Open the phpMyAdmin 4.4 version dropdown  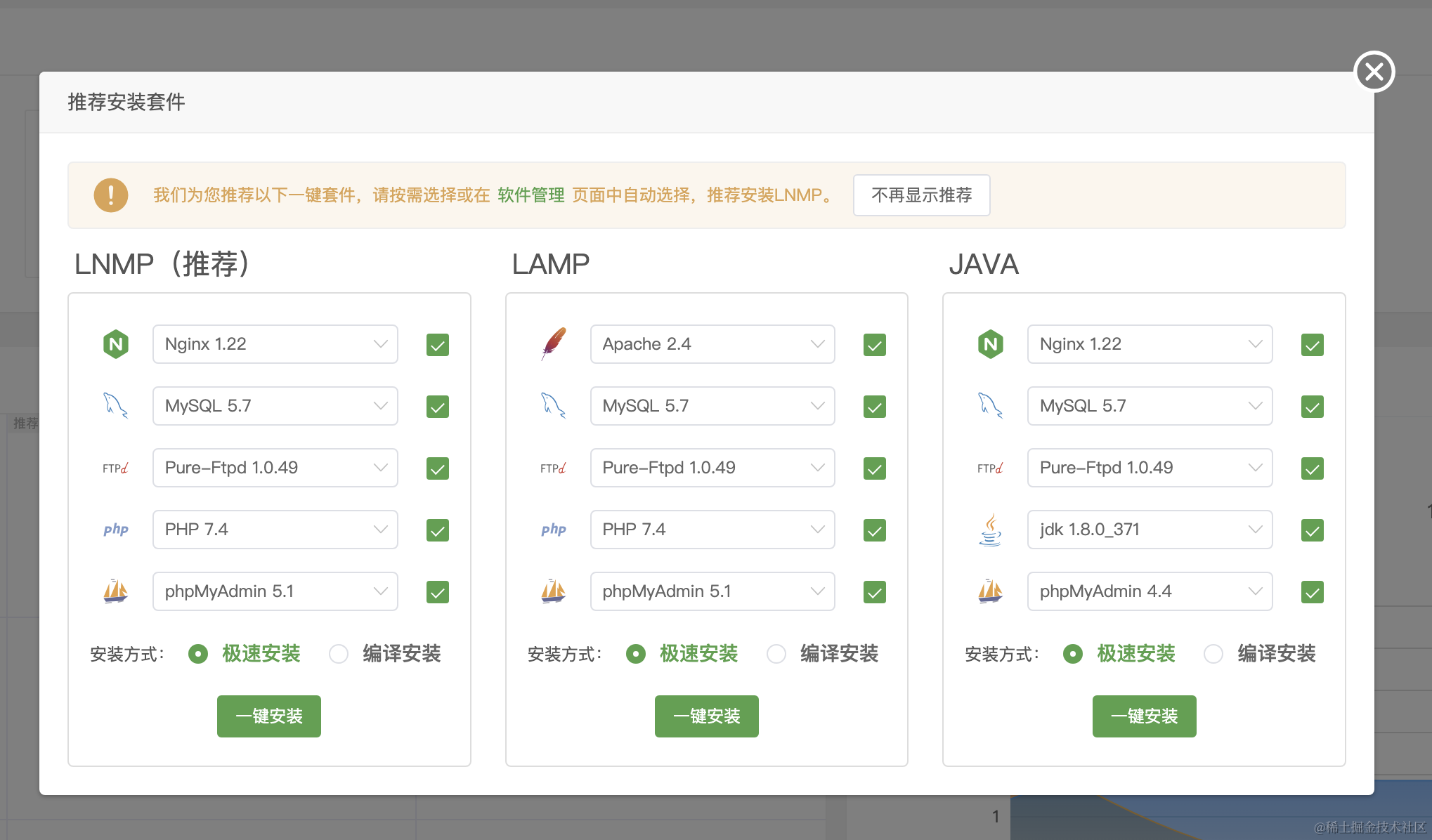click(x=1150, y=591)
